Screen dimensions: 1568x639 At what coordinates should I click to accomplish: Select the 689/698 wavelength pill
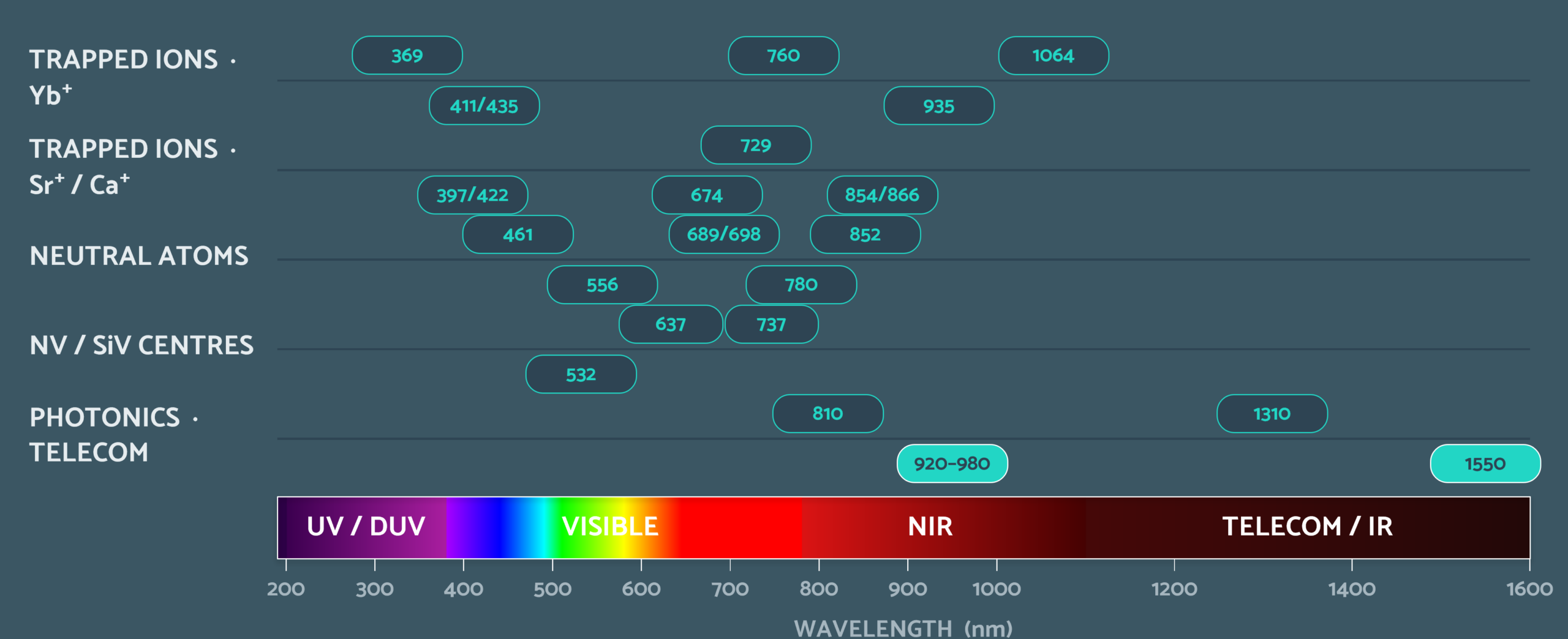pos(724,234)
